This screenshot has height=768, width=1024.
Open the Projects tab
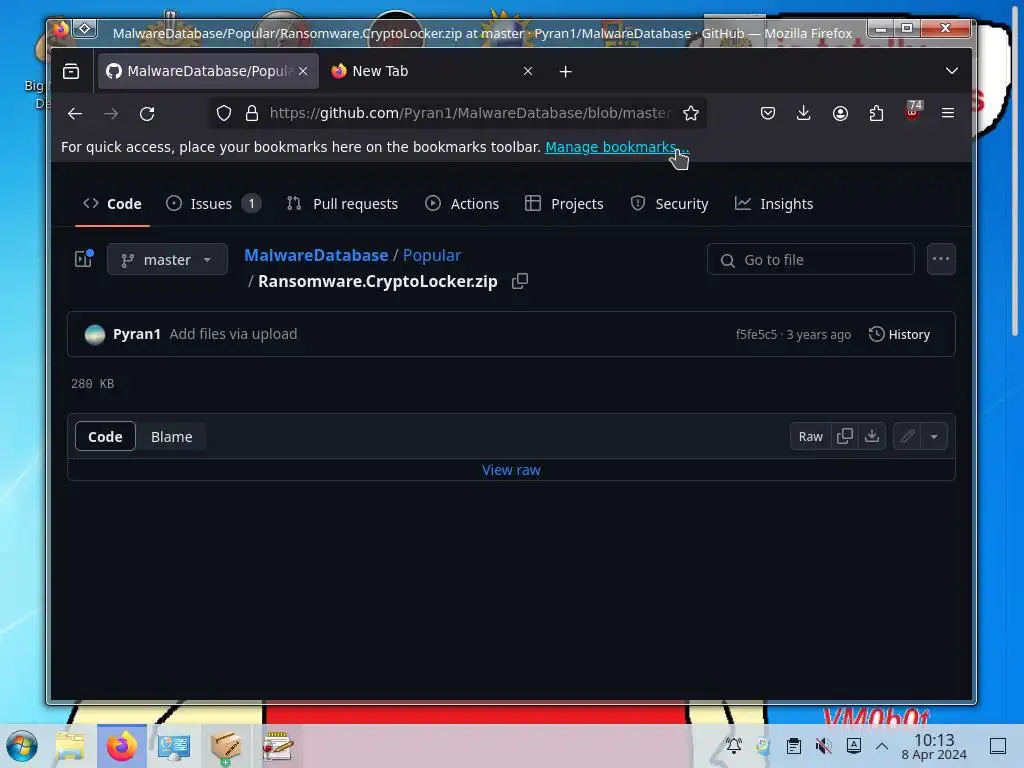pos(564,204)
